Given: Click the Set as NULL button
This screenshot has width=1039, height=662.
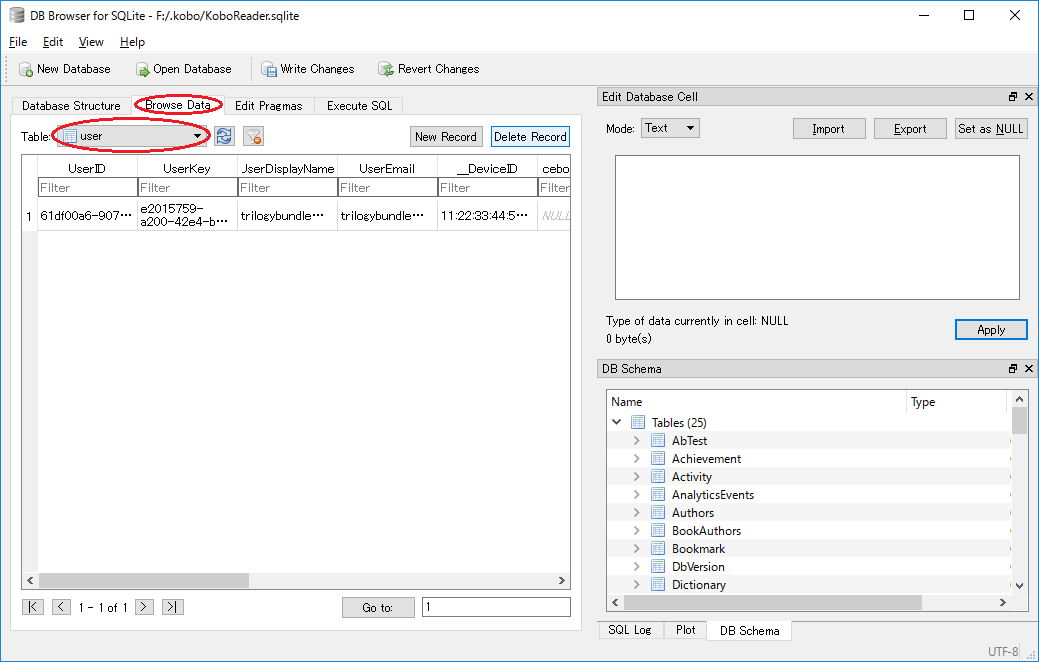Looking at the screenshot, I should [x=990, y=128].
